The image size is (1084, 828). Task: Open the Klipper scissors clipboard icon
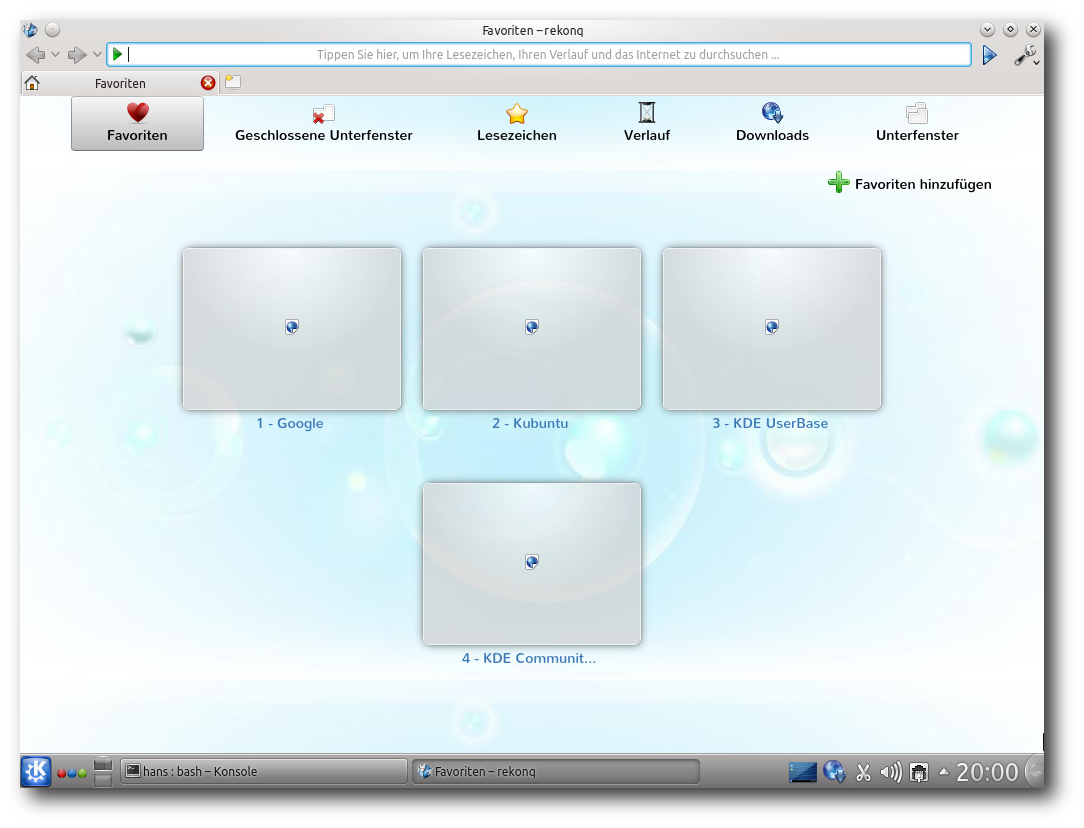[x=863, y=772]
